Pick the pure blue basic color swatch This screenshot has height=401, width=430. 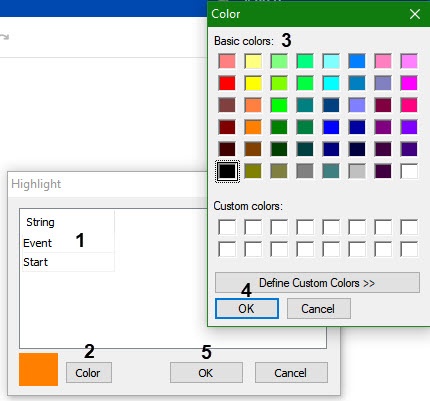pos(331,127)
